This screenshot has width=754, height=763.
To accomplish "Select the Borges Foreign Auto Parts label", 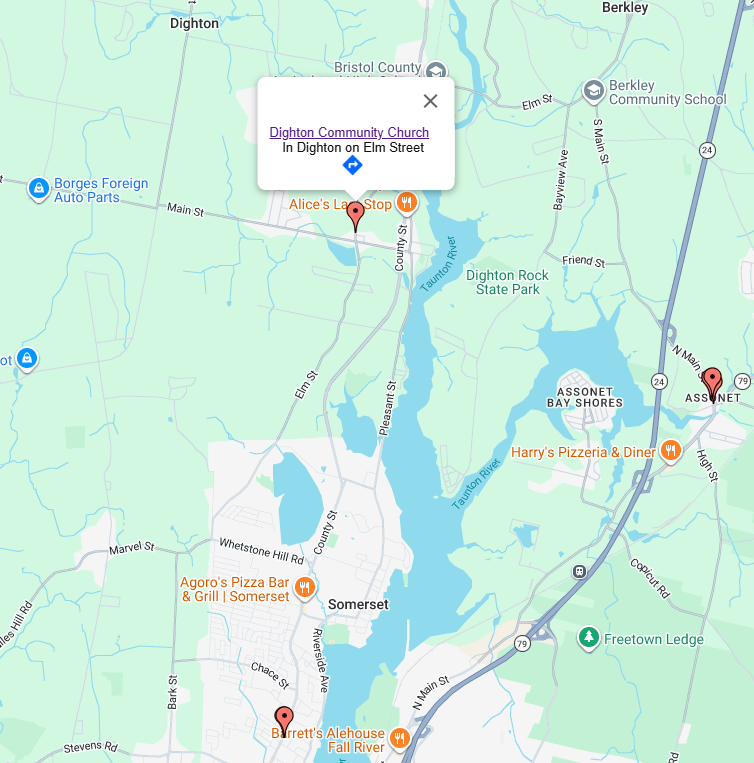I will tap(101, 190).
